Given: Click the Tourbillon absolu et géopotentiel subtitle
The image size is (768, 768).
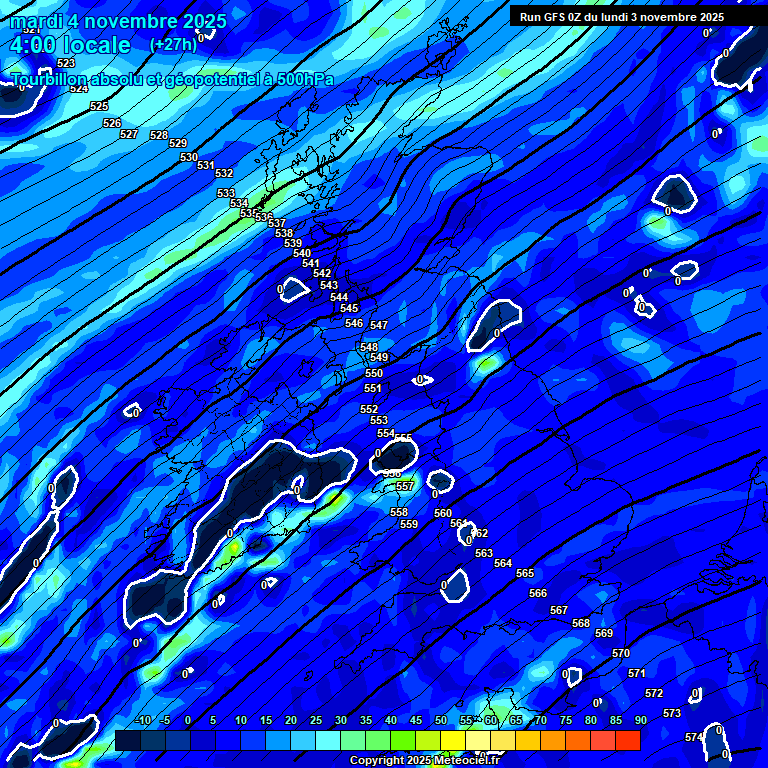Looking at the screenshot, I should tap(173, 79).
